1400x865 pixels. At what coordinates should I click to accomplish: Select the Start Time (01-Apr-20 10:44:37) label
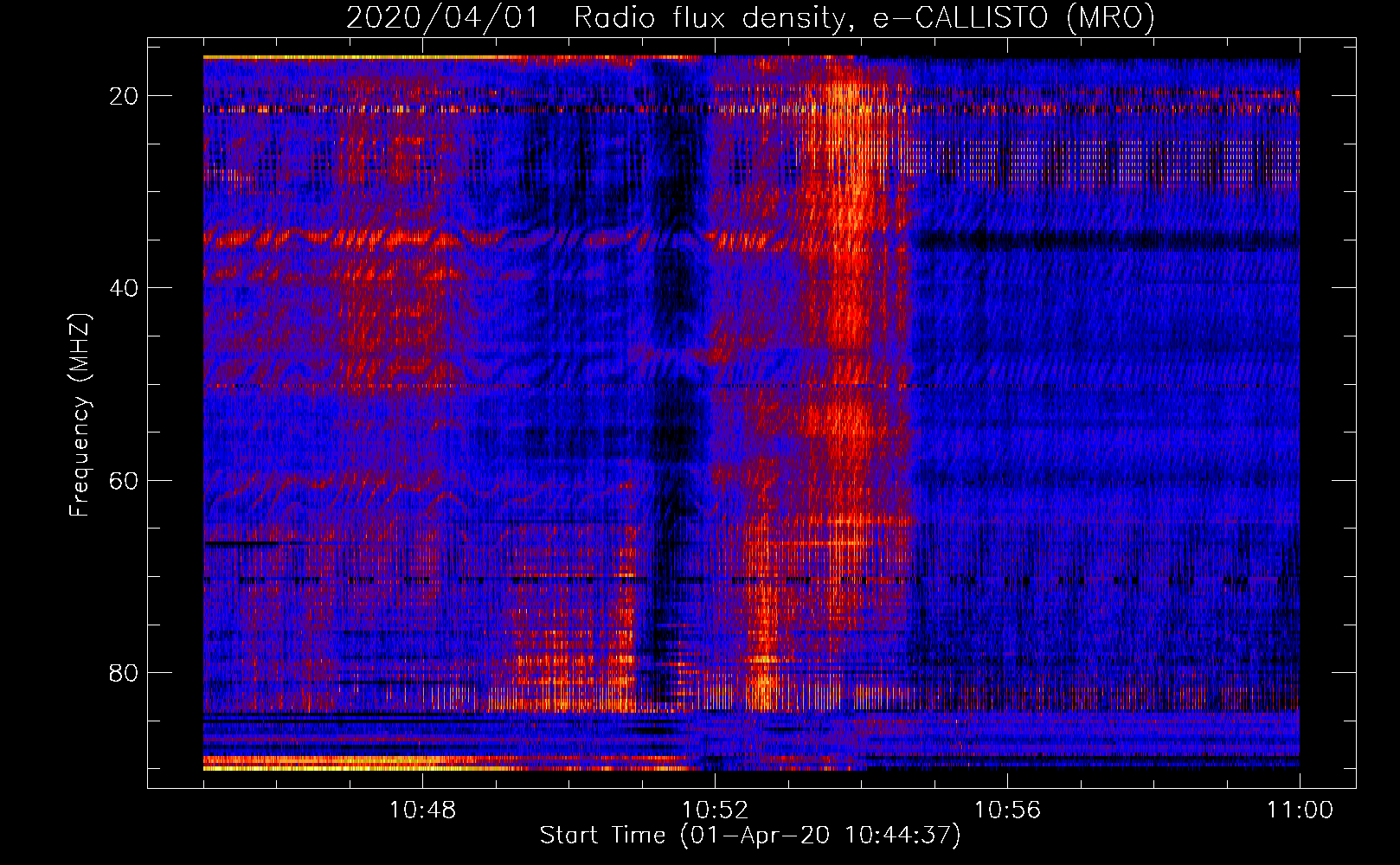point(750,836)
